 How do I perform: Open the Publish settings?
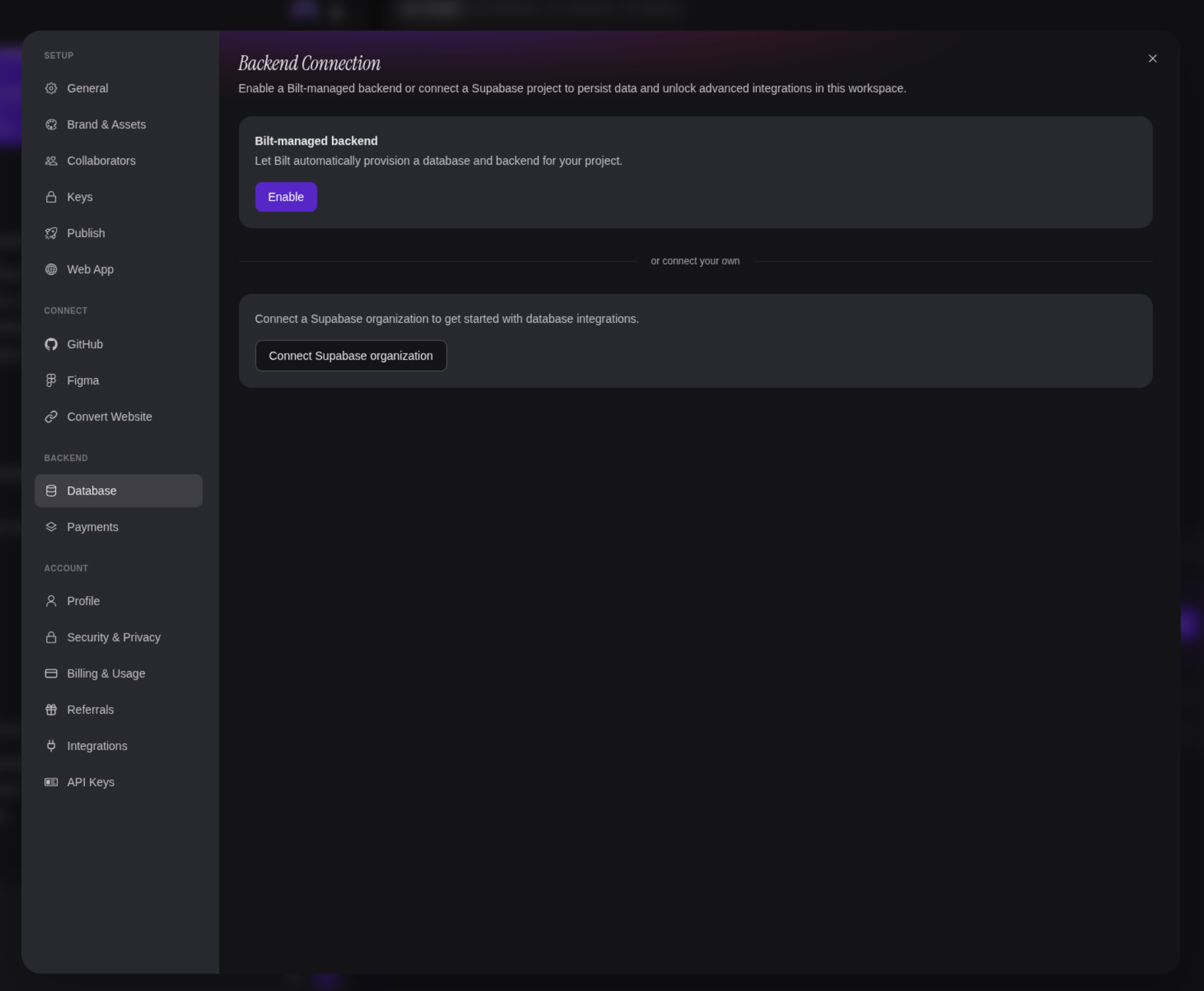119,233
